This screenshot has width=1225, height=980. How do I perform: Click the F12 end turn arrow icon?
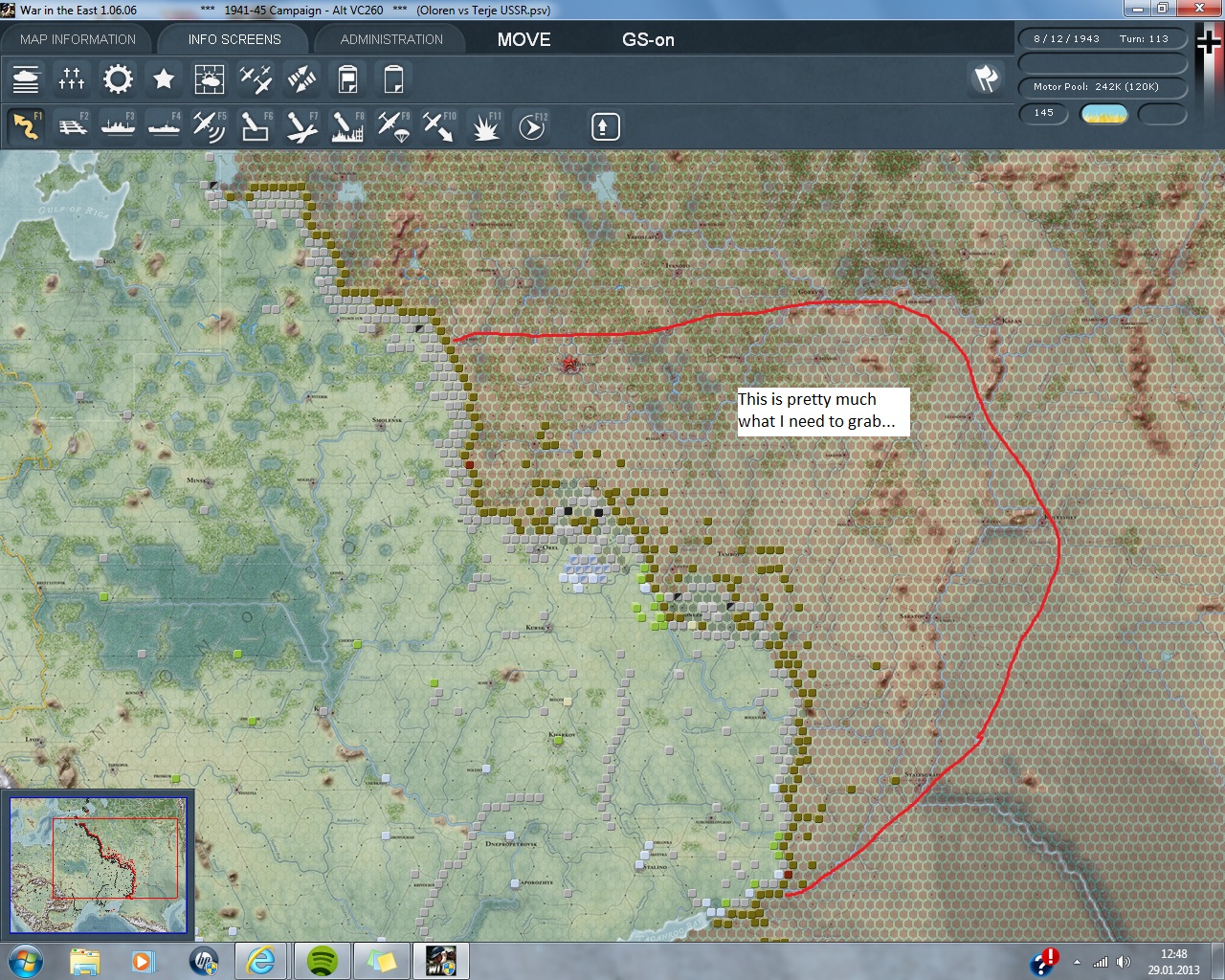point(532,126)
